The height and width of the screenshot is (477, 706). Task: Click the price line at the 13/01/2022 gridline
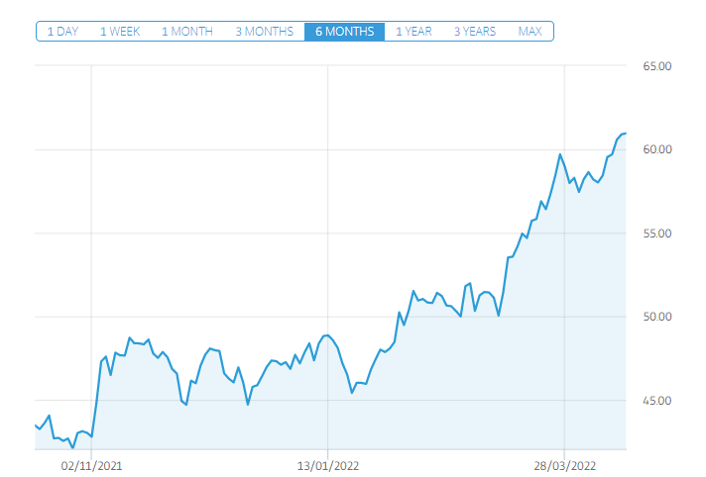[328, 335]
